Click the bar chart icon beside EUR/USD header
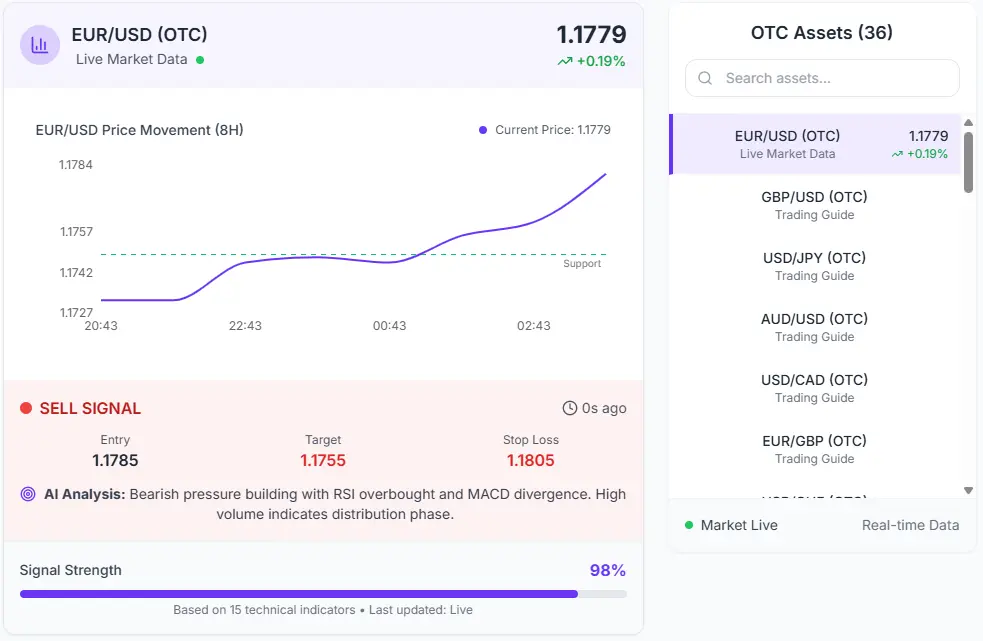This screenshot has height=641, width=983. [38, 45]
